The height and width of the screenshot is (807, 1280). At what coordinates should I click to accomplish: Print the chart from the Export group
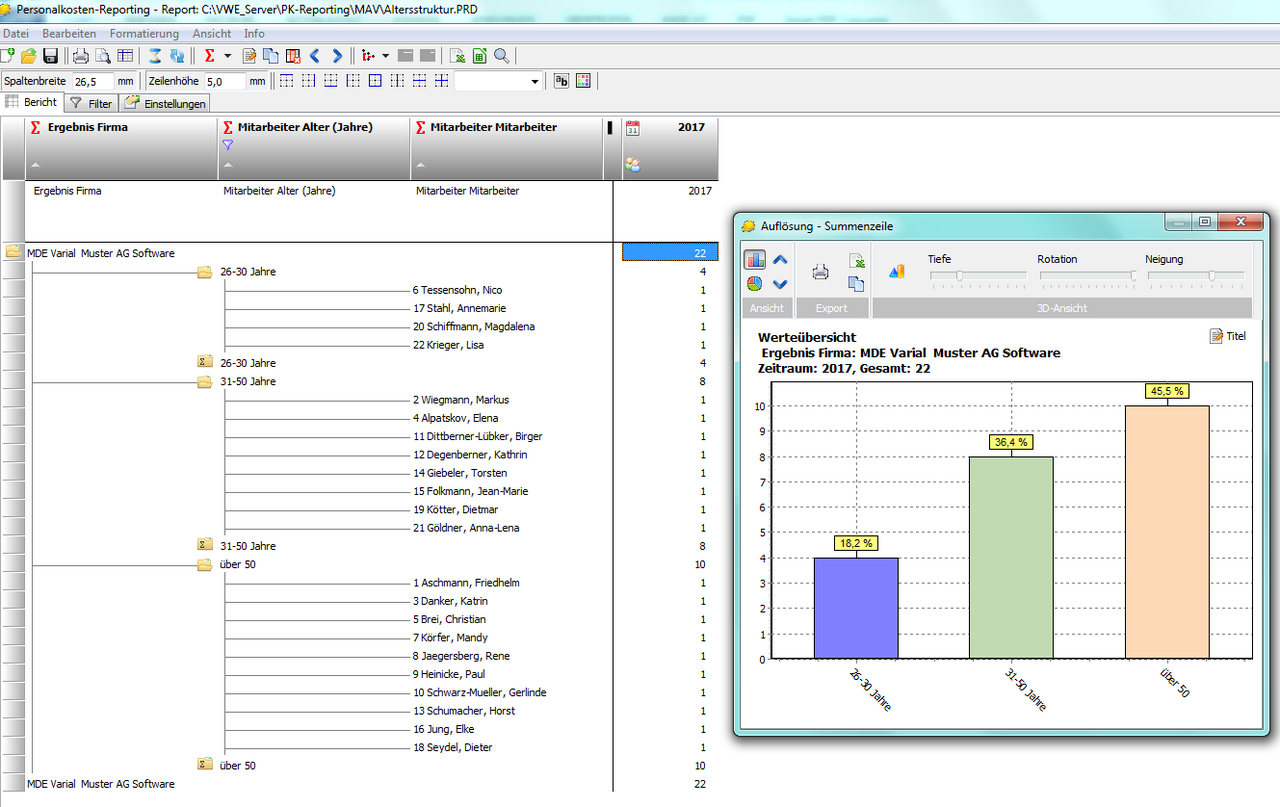820,271
